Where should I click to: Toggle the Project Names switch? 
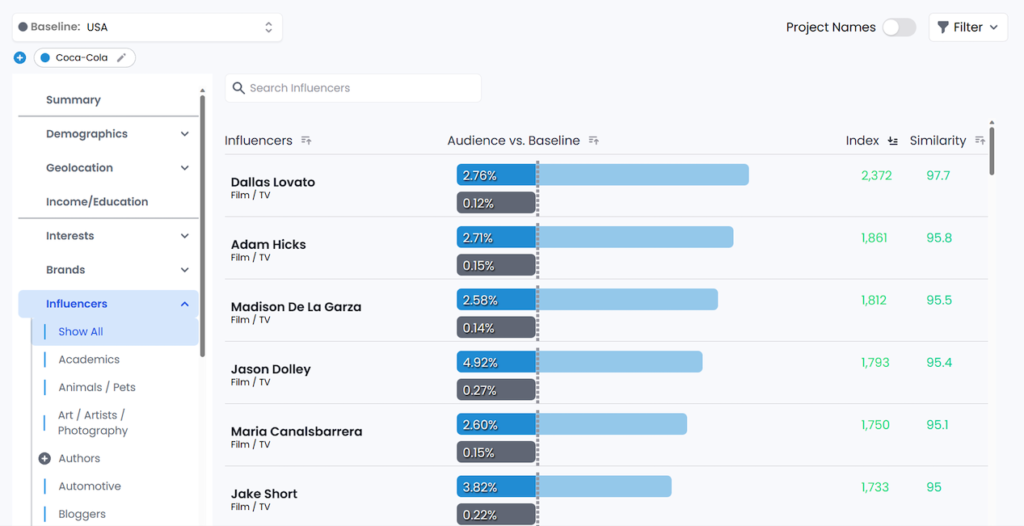pos(899,27)
